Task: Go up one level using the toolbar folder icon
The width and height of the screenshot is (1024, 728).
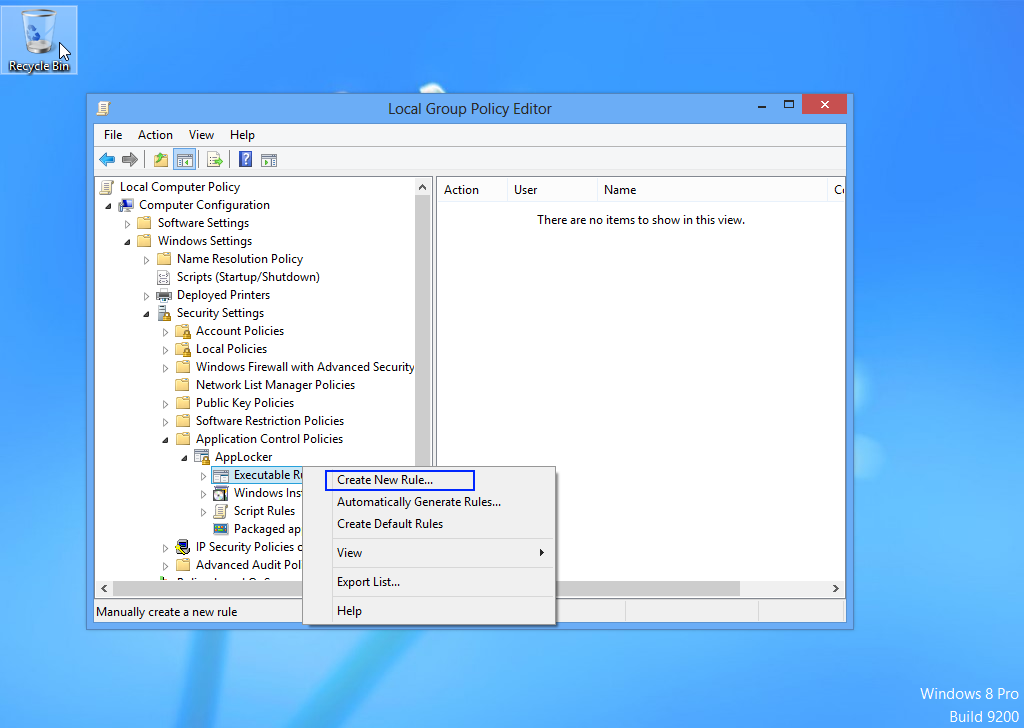Action: (x=161, y=159)
